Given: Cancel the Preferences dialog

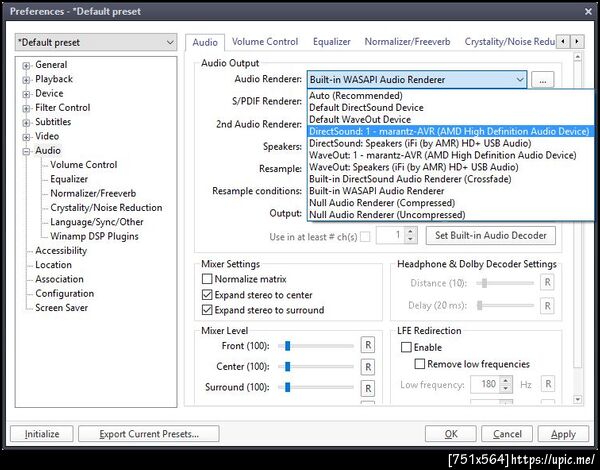Looking at the screenshot, I should (x=507, y=434).
